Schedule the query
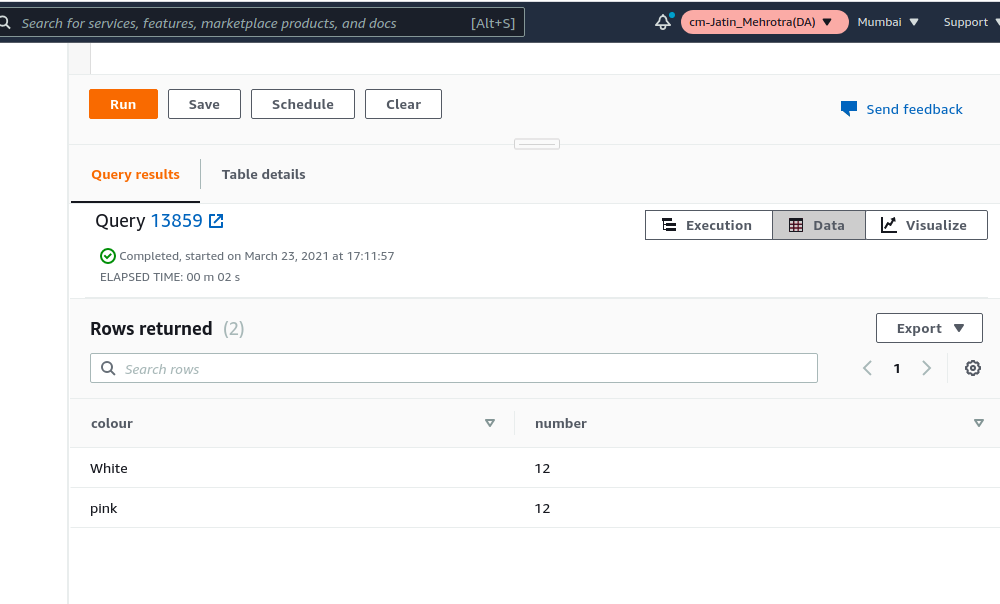 [x=303, y=104]
